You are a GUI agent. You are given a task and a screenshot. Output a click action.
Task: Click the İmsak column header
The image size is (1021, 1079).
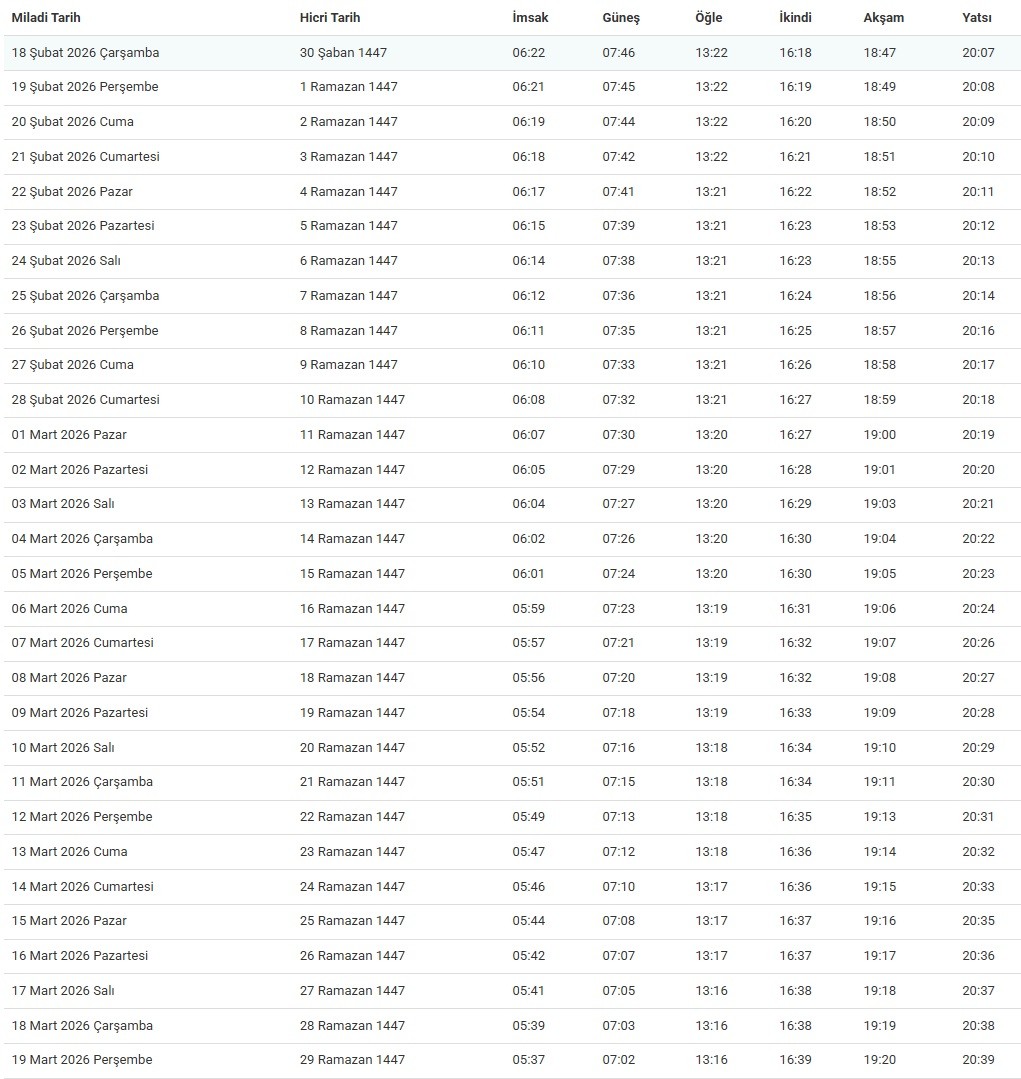(x=530, y=18)
